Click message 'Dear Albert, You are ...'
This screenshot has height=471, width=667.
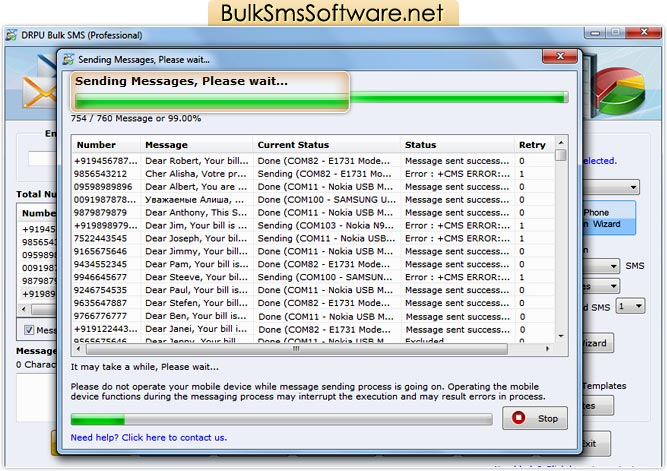point(196,187)
